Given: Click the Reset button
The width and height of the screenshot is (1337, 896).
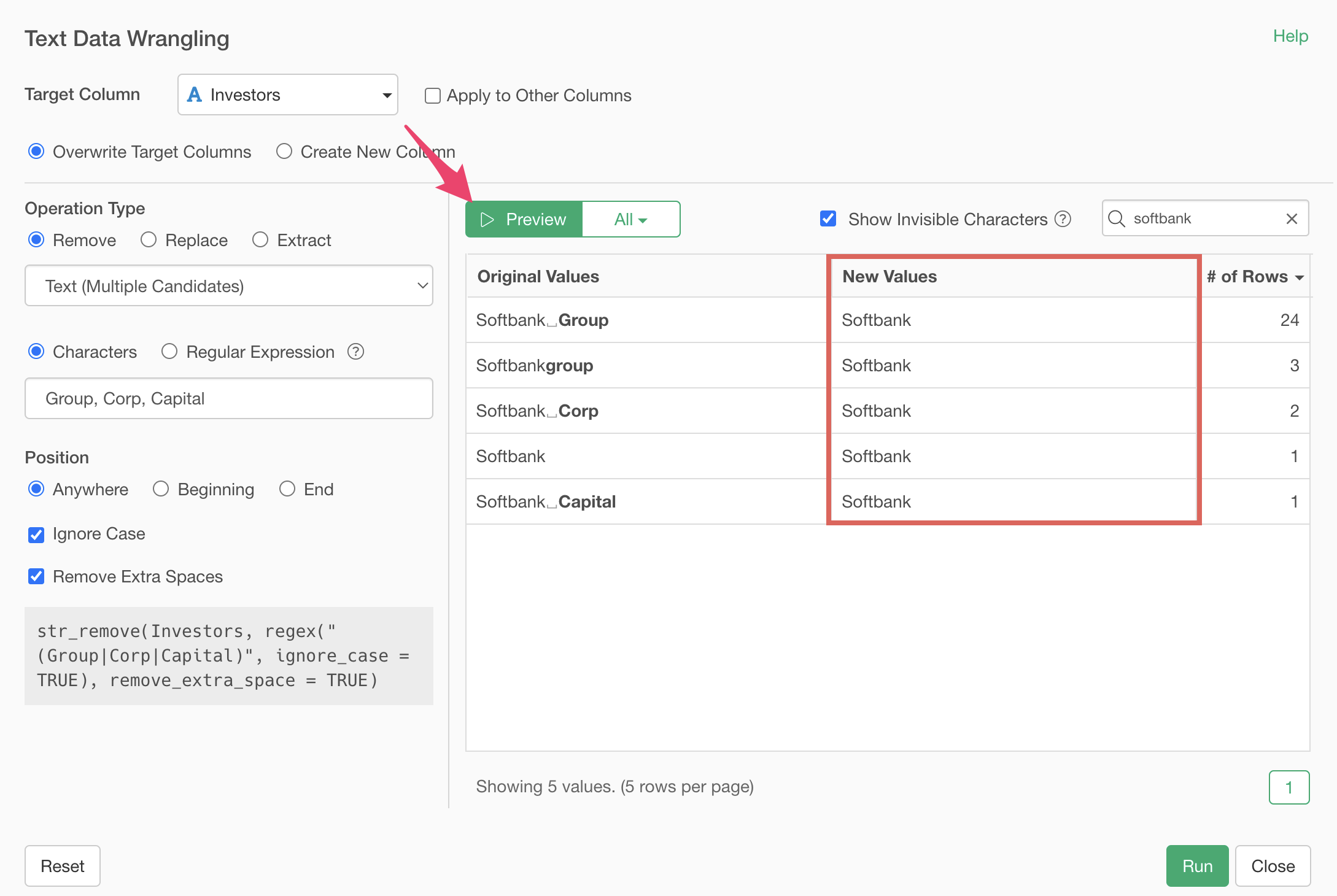Looking at the screenshot, I should 63,866.
